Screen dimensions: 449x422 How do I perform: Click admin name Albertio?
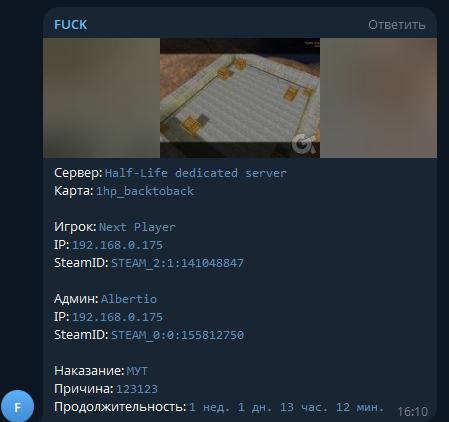(129, 299)
